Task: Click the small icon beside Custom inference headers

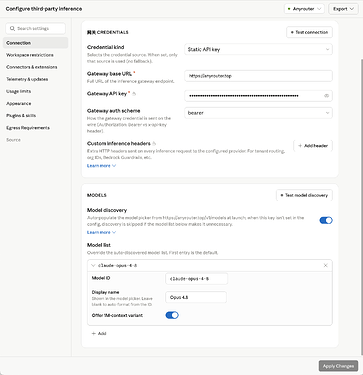Action: pyautogui.click(x=154, y=144)
